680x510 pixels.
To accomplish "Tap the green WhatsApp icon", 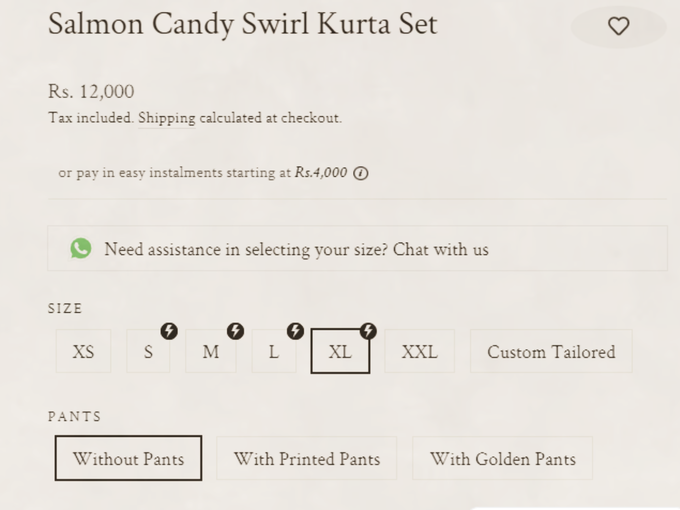I will tap(81, 248).
